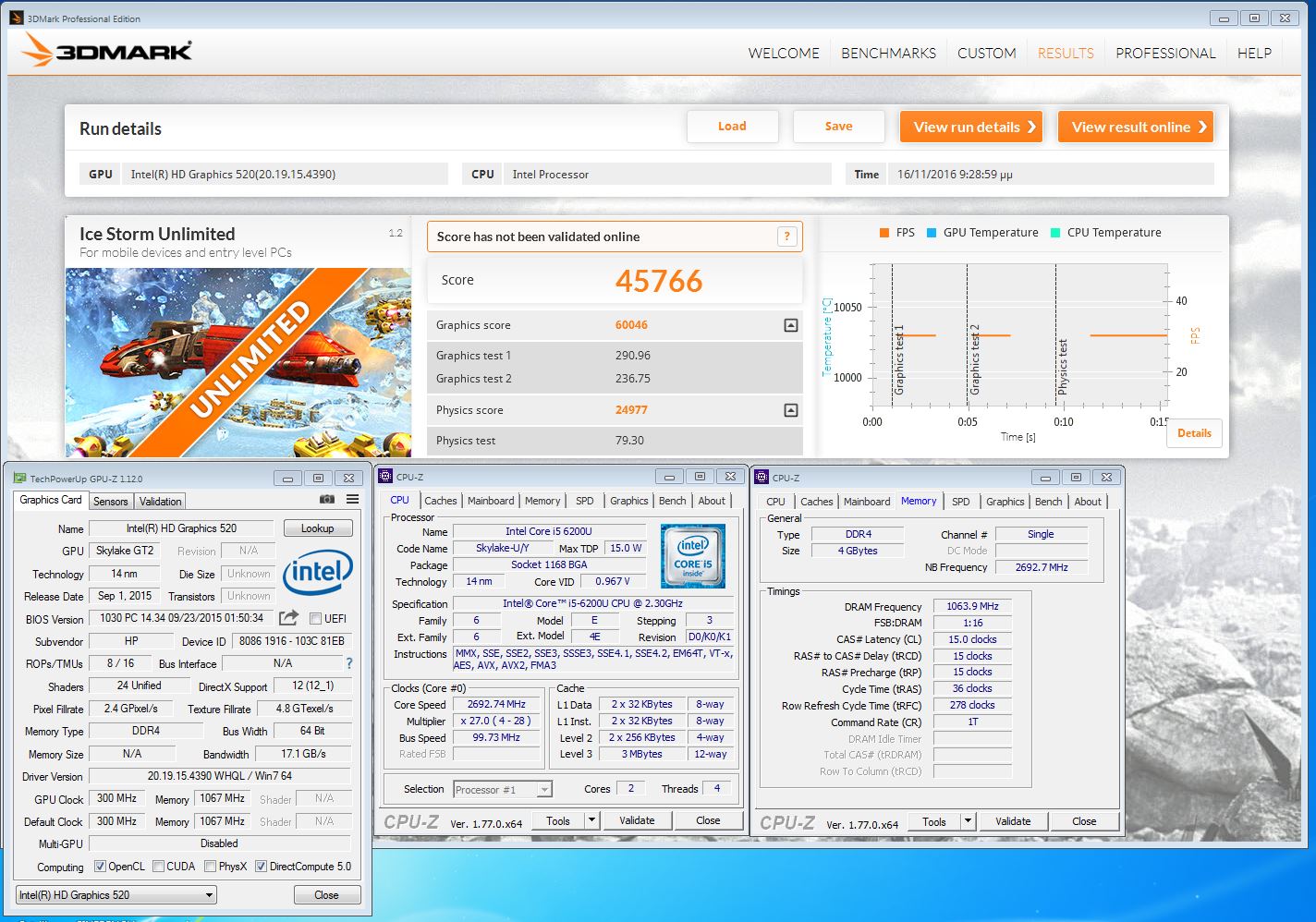Open About tab in CPU-Z Memory window
The width and height of the screenshot is (1316, 922).
pos(1088,502)
